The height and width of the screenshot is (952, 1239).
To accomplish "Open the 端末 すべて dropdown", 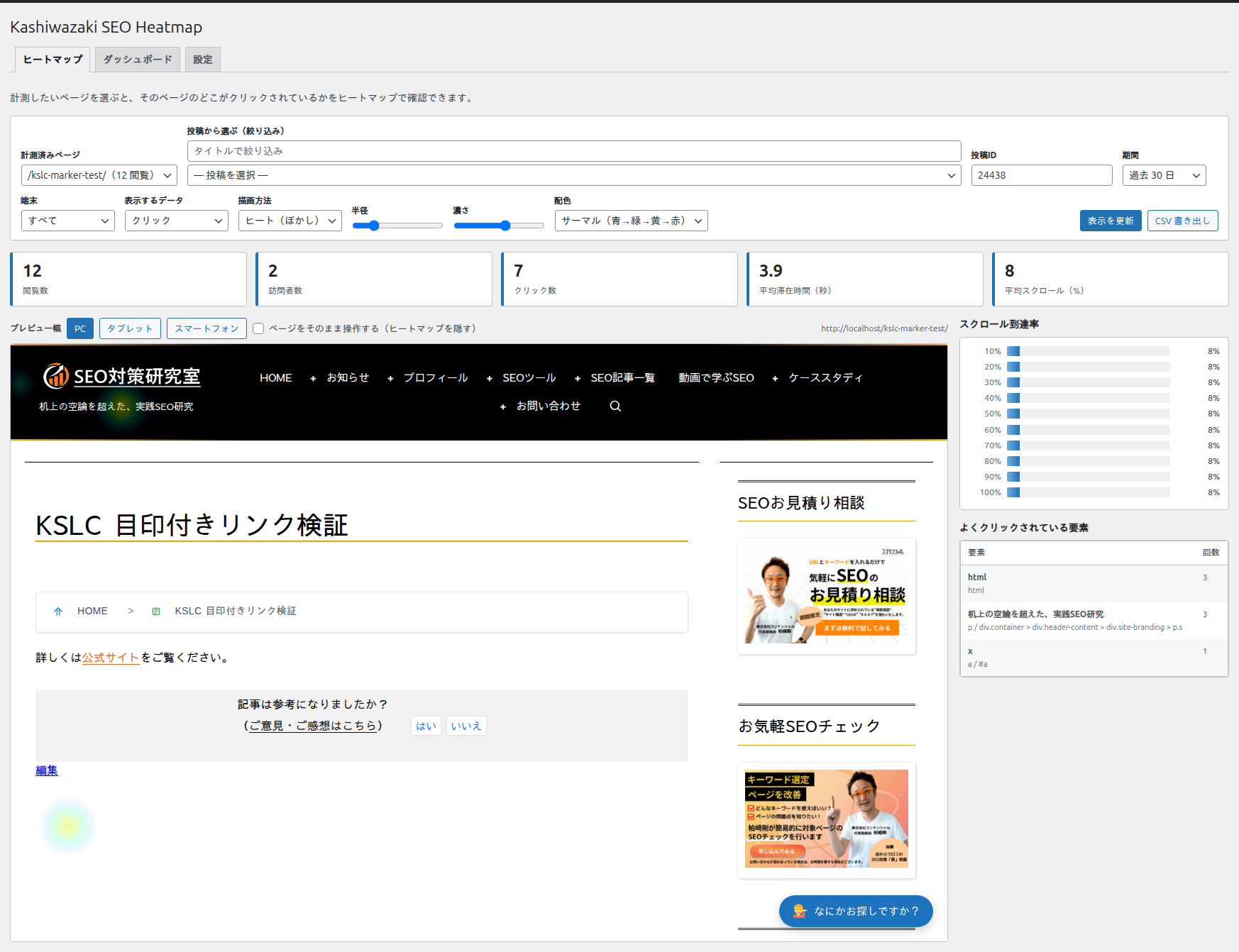I will (x=68, y=221).
